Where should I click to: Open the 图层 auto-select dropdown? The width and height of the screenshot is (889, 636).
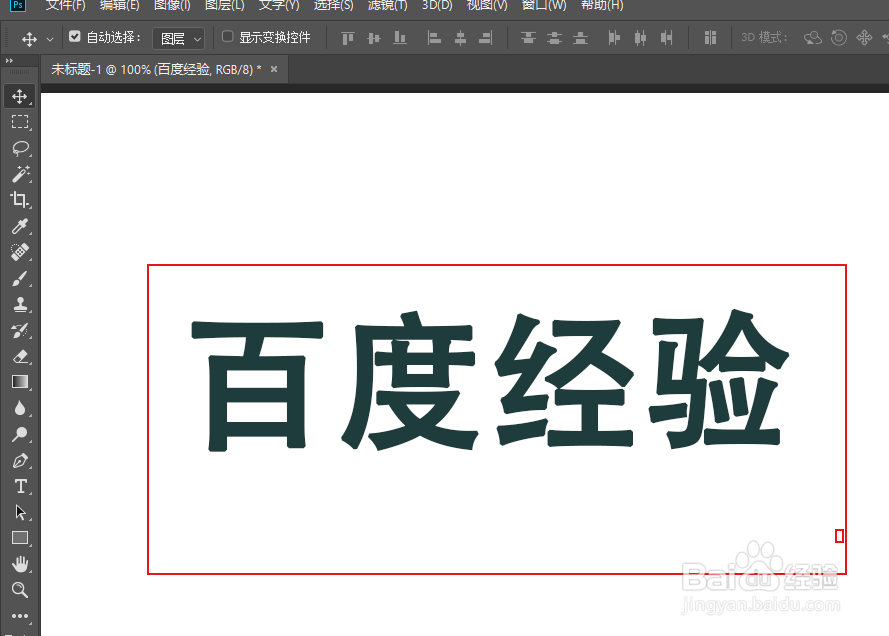179,39
